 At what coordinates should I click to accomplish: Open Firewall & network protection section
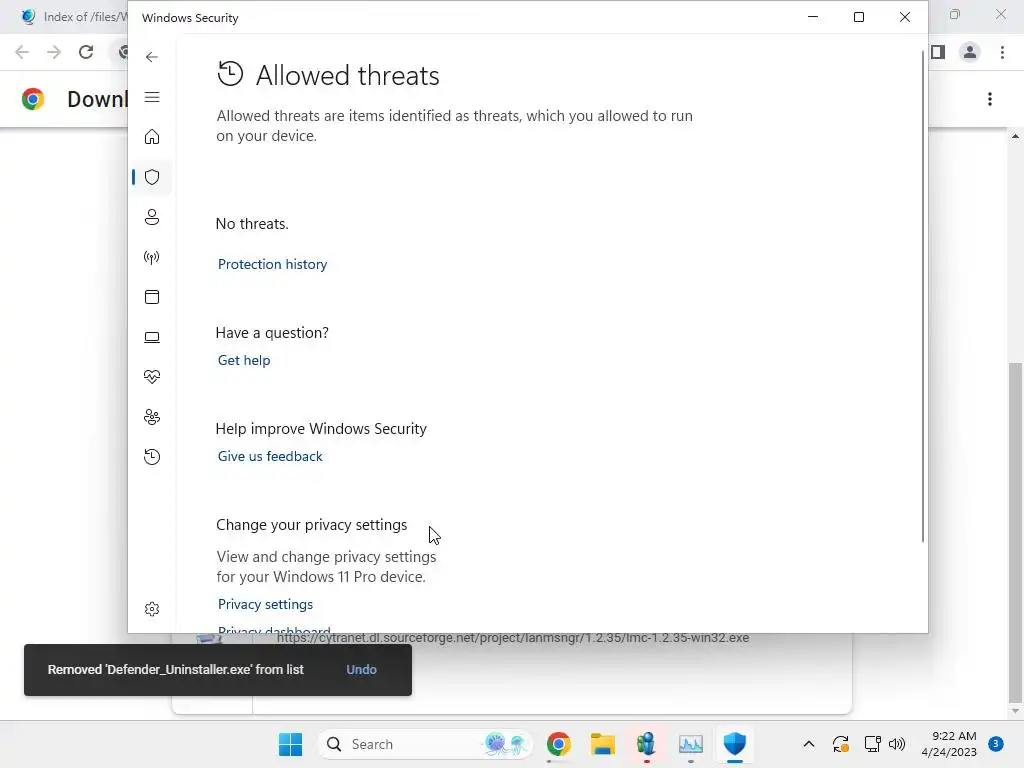tap(152, 257)
